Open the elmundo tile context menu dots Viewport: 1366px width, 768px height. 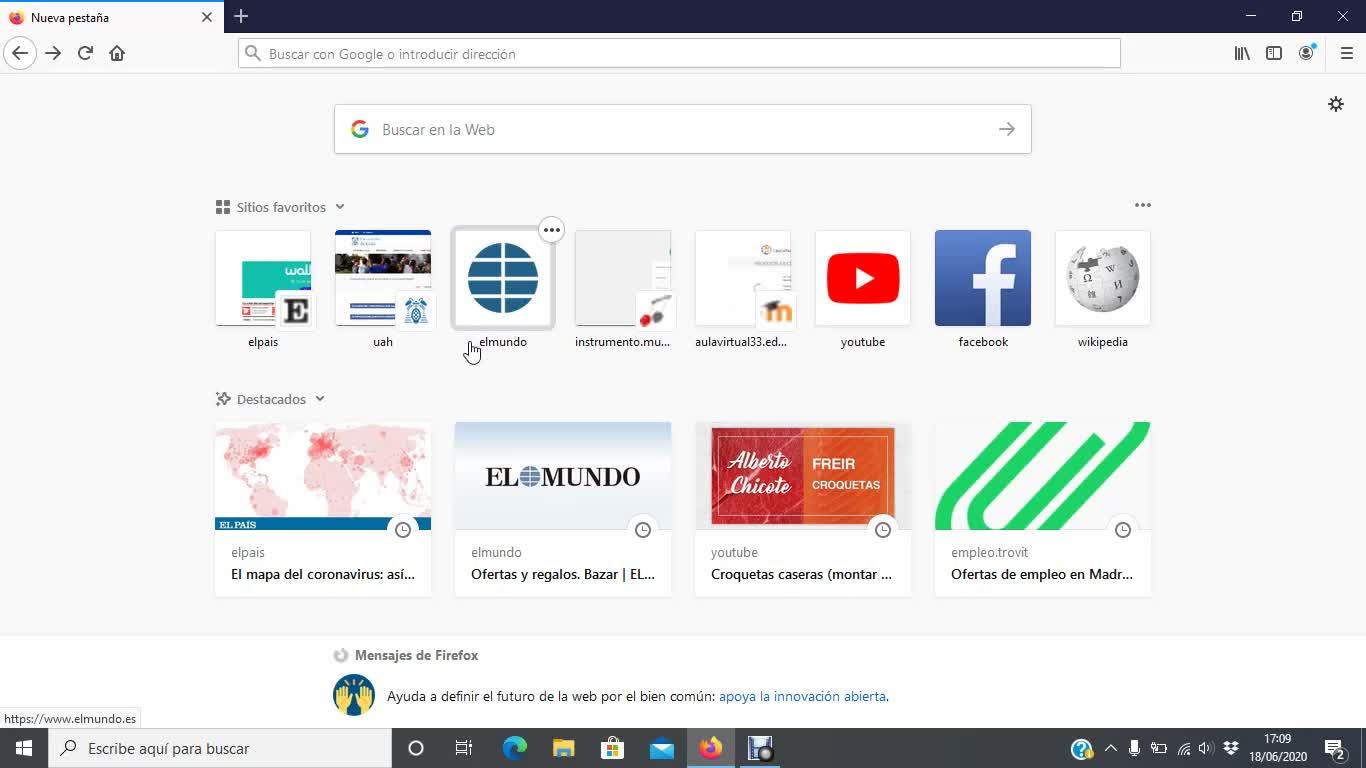[x=551, y=230]
